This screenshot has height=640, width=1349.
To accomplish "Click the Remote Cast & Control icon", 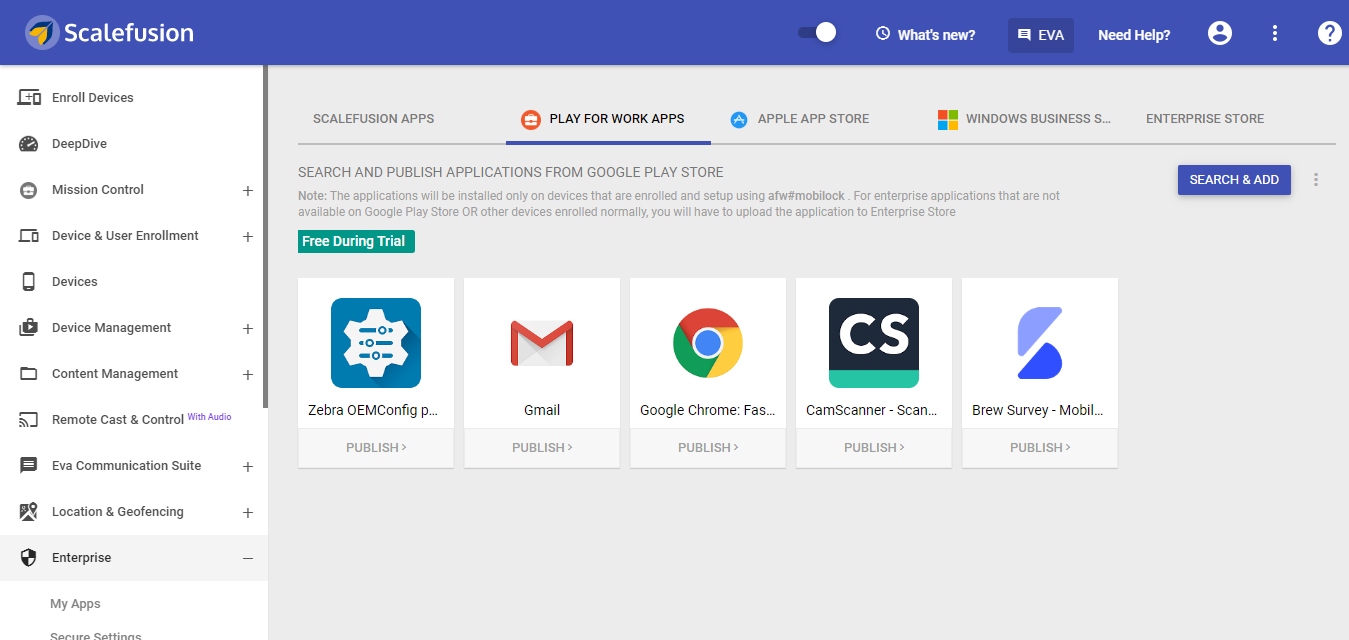I will (x=29, y=420).
